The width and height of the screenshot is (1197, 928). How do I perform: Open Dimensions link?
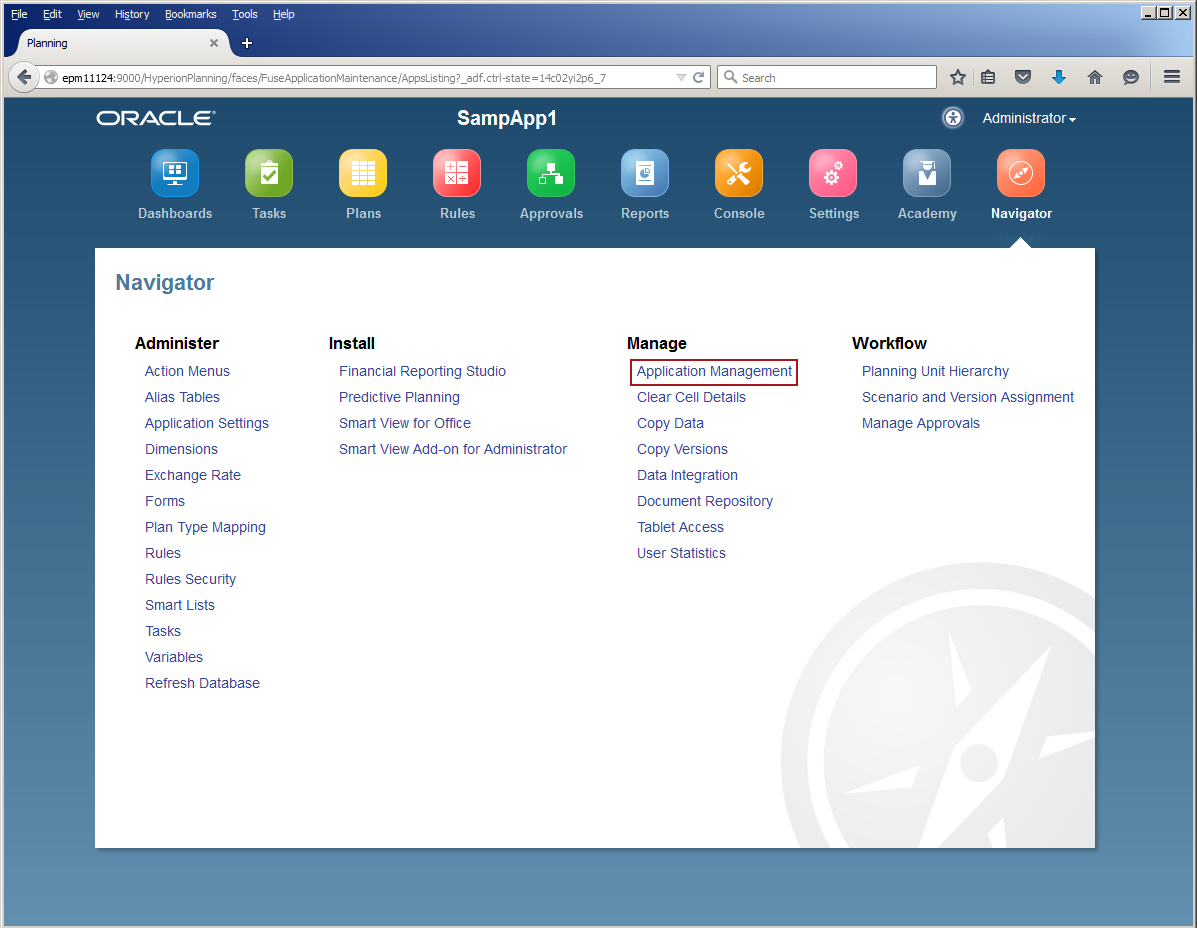point(182,449)
